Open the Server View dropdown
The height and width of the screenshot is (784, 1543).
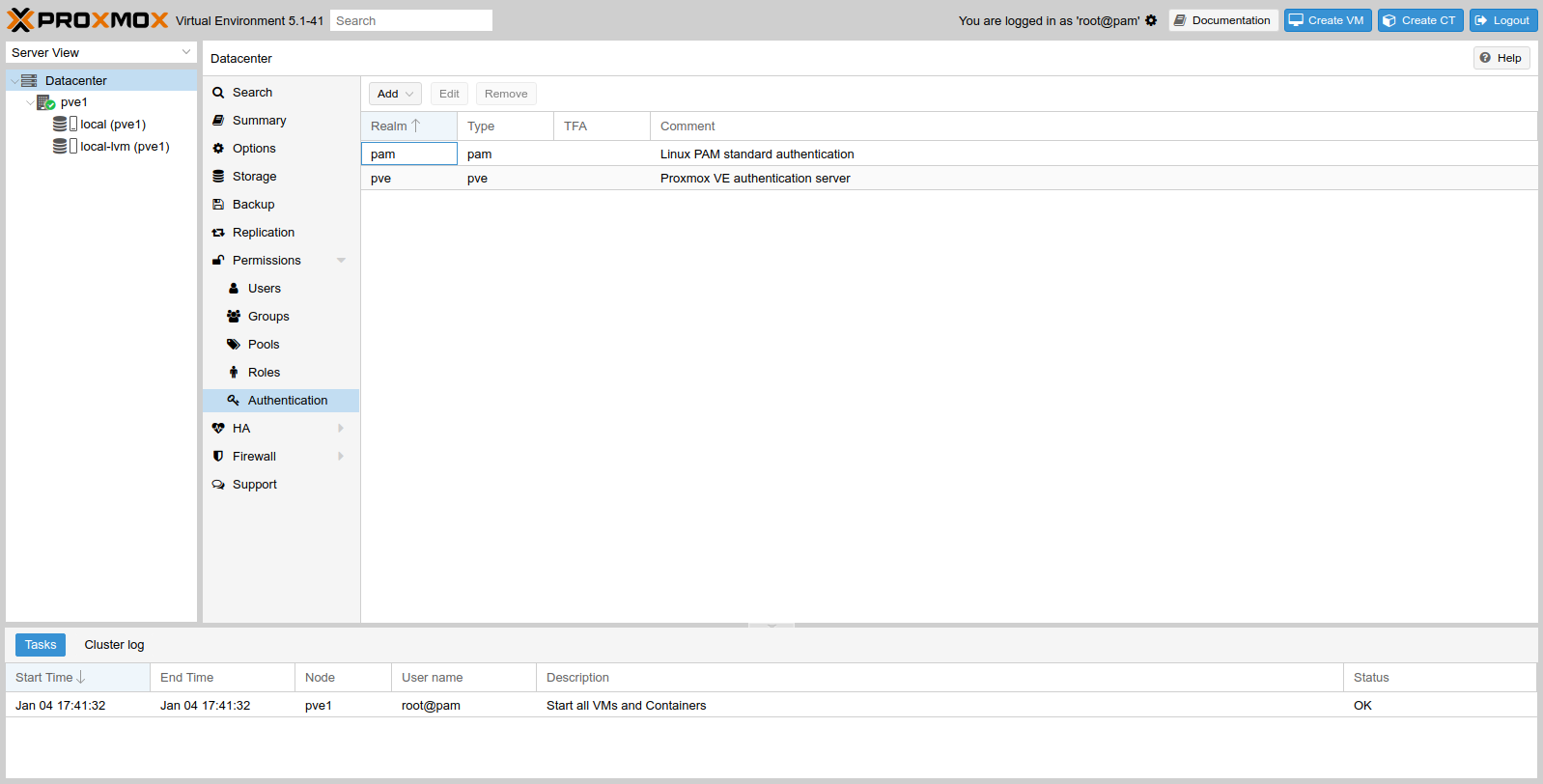[186, 52]
